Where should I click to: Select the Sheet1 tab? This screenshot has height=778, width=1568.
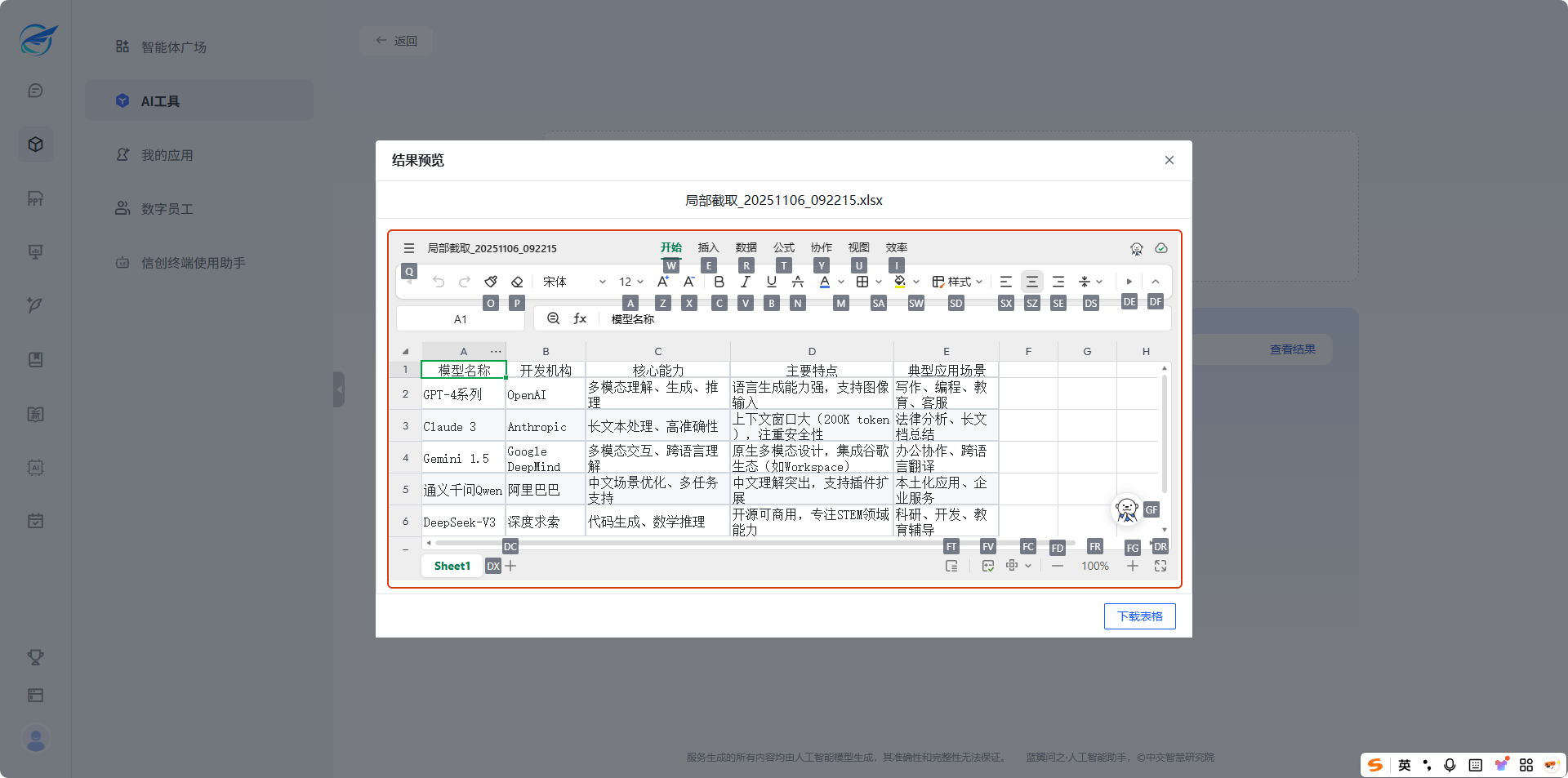click(x=452, y=566)
